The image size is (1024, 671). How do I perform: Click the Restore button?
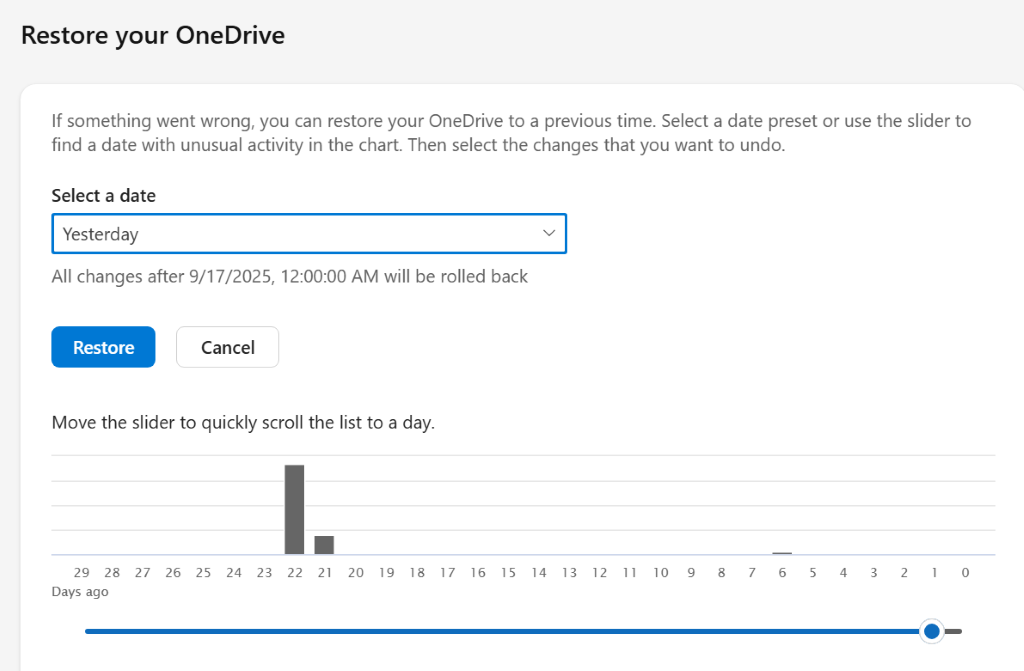pyautogui.click(x=103, y=347)
